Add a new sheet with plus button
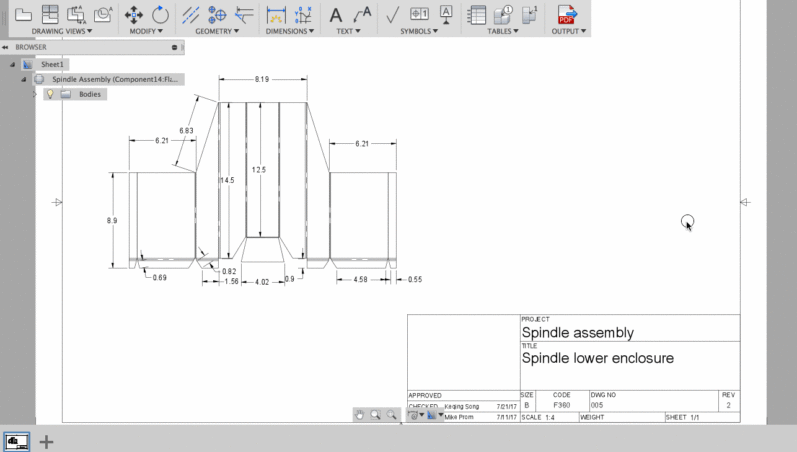The image size is (797, 452). [46, 442]
